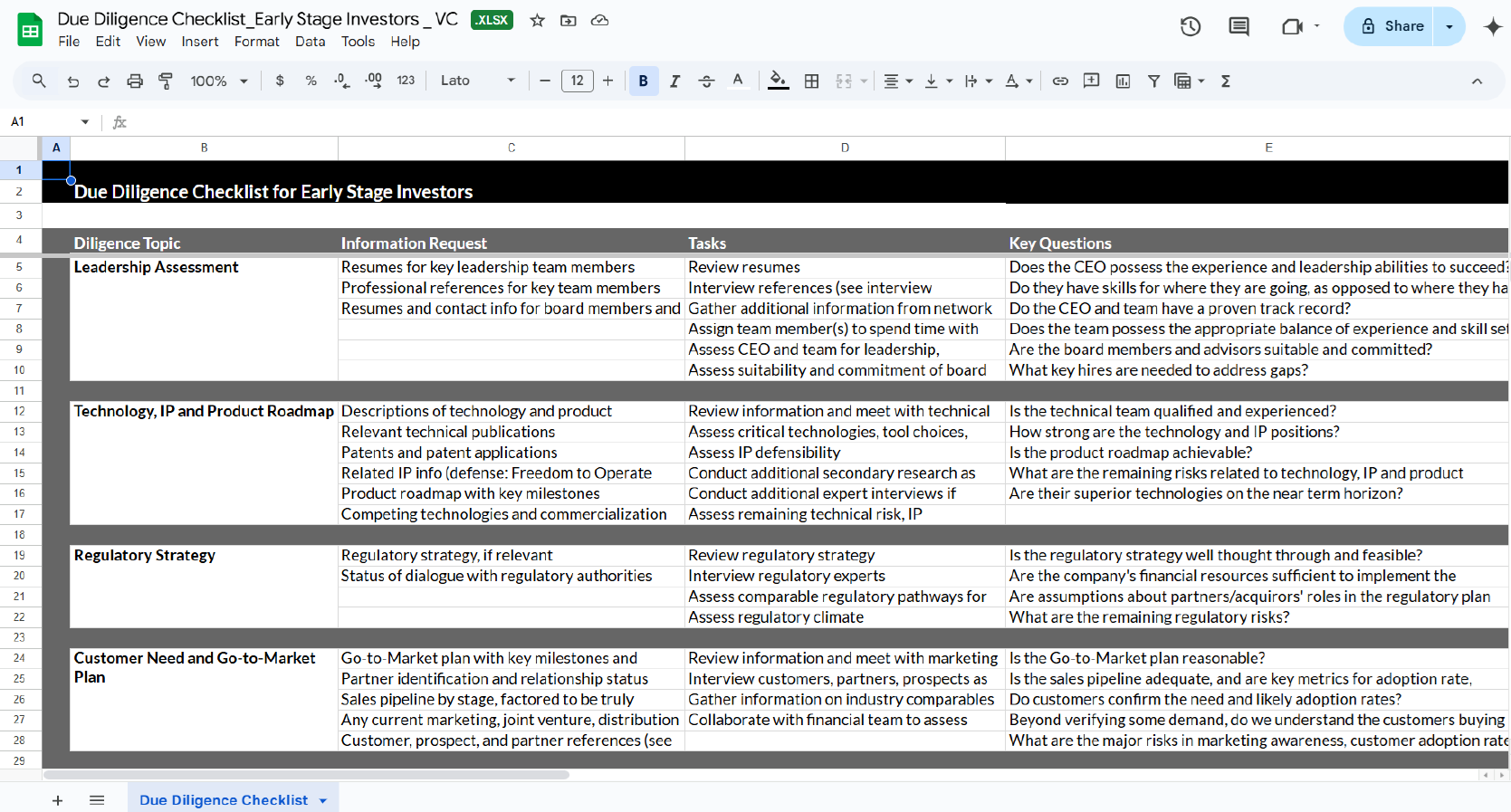View cloud document status
The width and height of the screenshot is (1511, 812).
[599, 20]
